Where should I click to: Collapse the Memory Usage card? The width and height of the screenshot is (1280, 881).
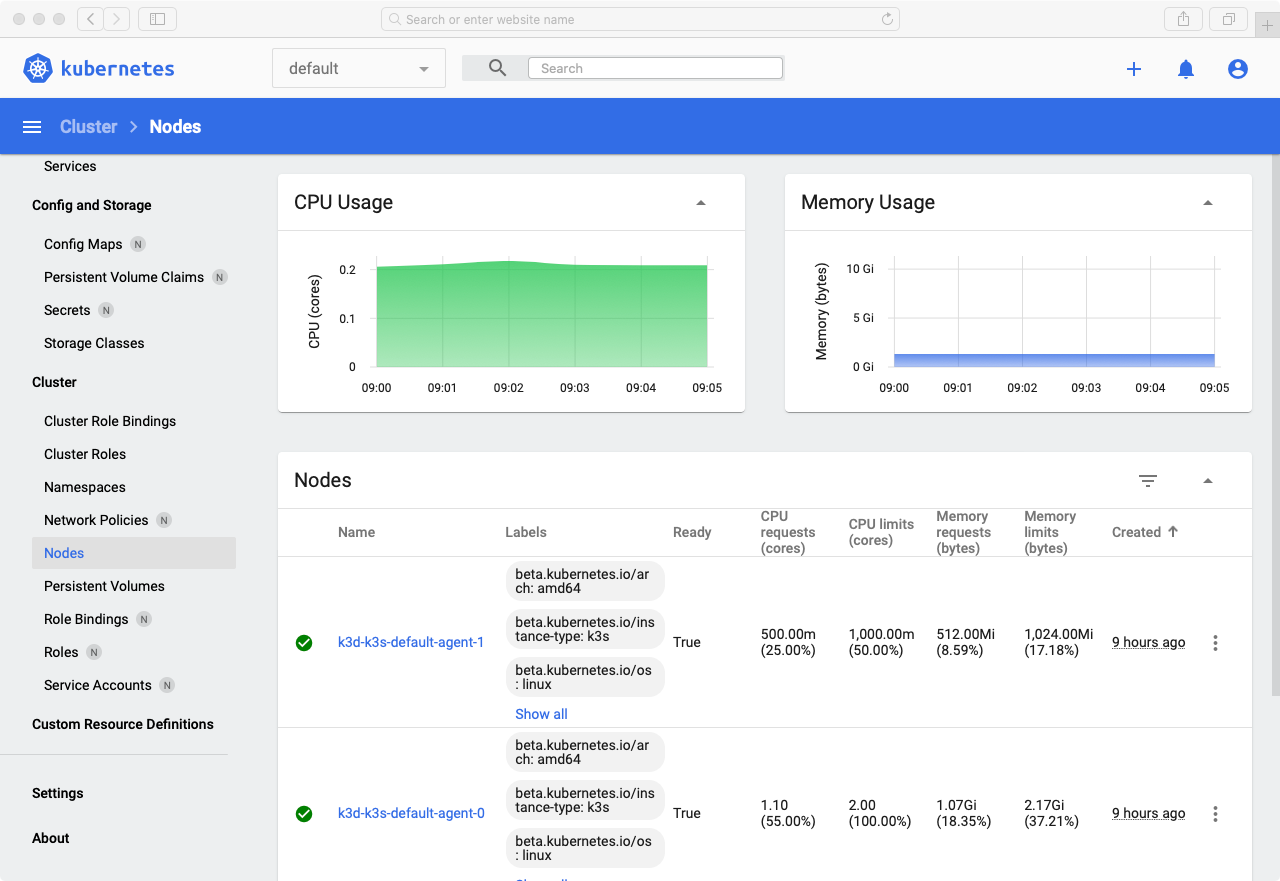pyautogui.click(x=1208, y=203)
